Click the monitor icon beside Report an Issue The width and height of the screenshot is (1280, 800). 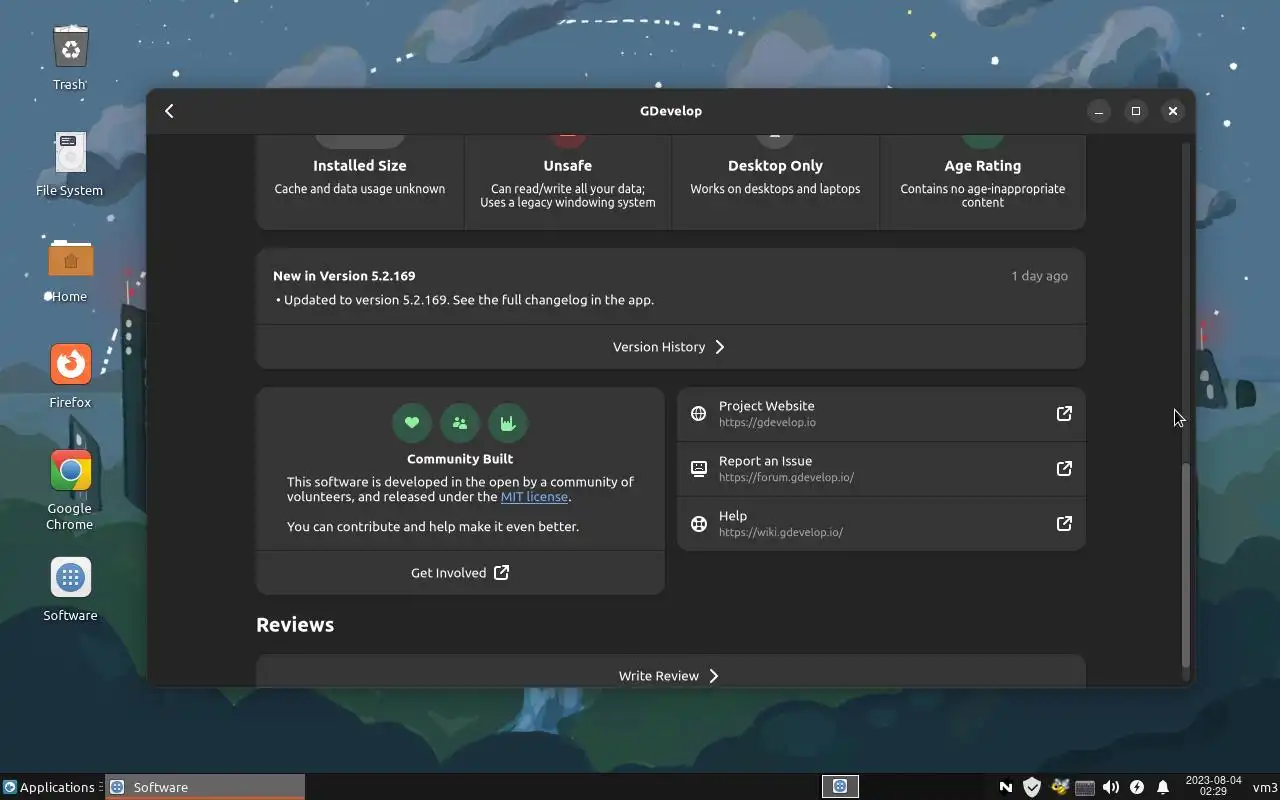(x=699, y=469)
